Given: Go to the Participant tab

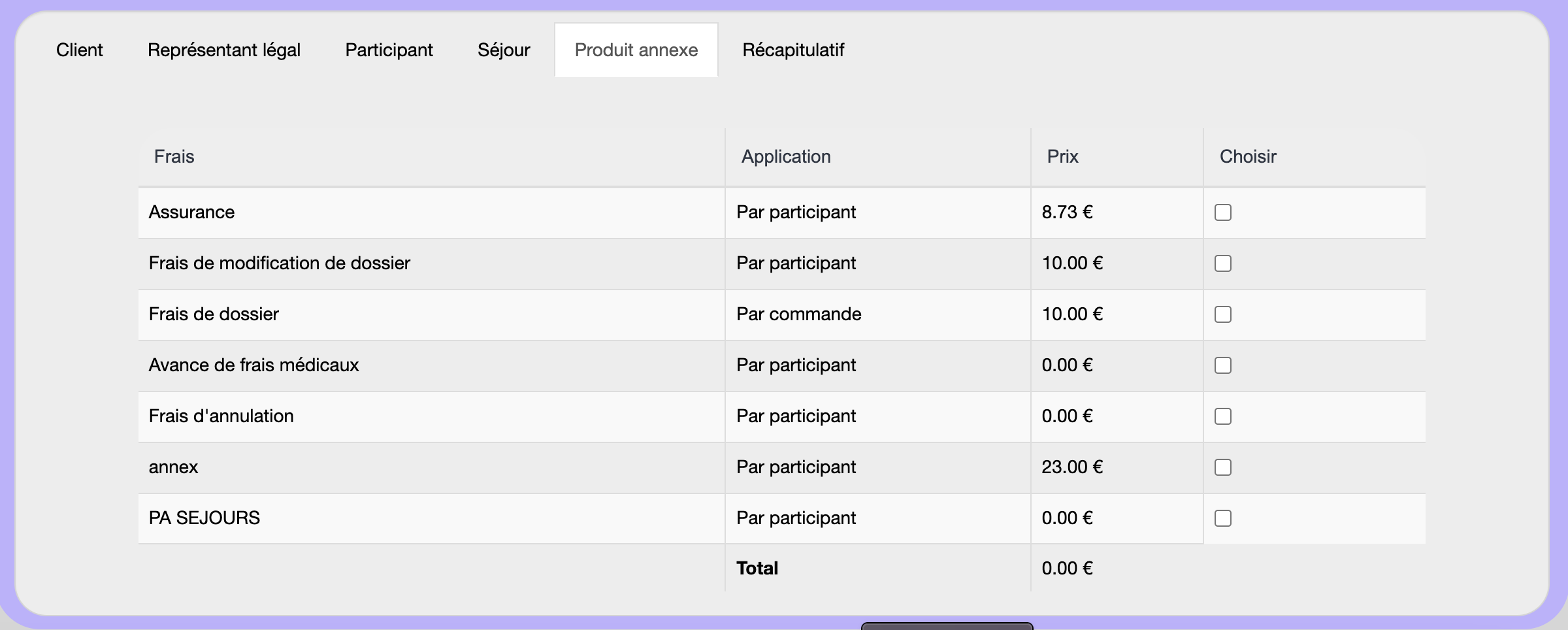Looking at the screenshot, I should (x=389, y=50).
